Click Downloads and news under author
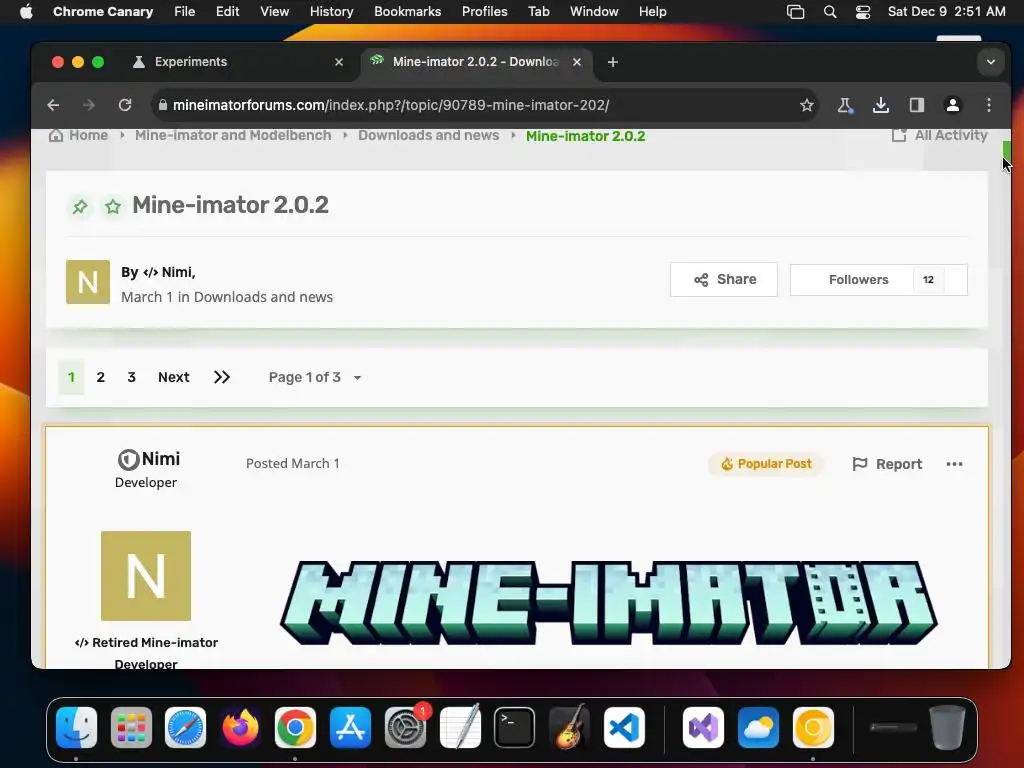The image size is (1024, 768). pos(263,296)
